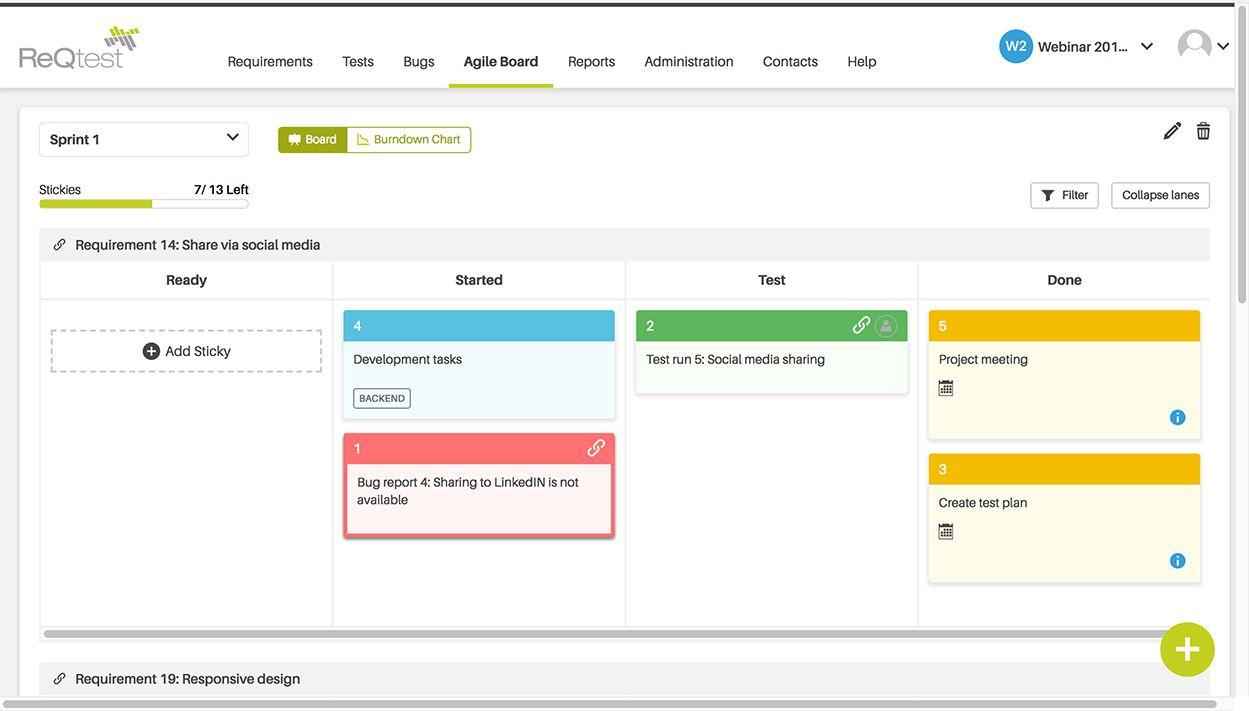Open the Requirements menu

coord(270,62)
